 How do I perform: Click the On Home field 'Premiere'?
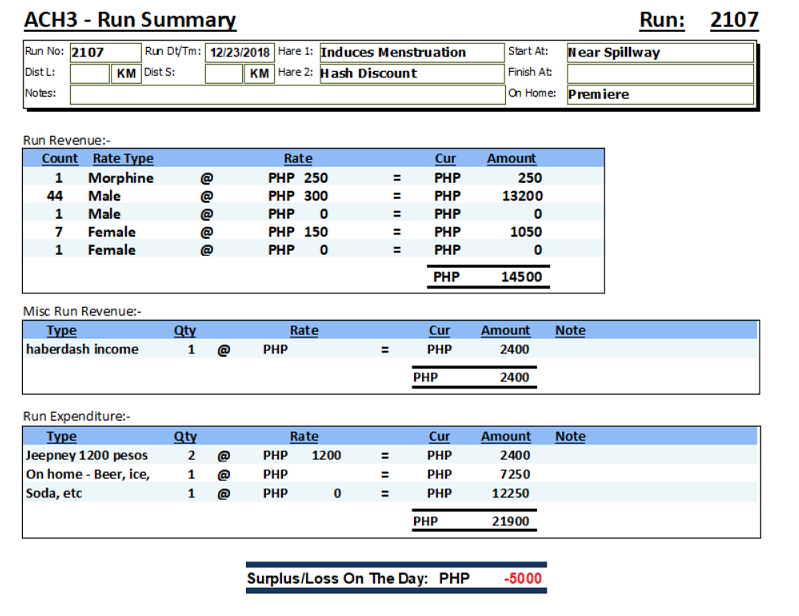(x=659, y=94)
